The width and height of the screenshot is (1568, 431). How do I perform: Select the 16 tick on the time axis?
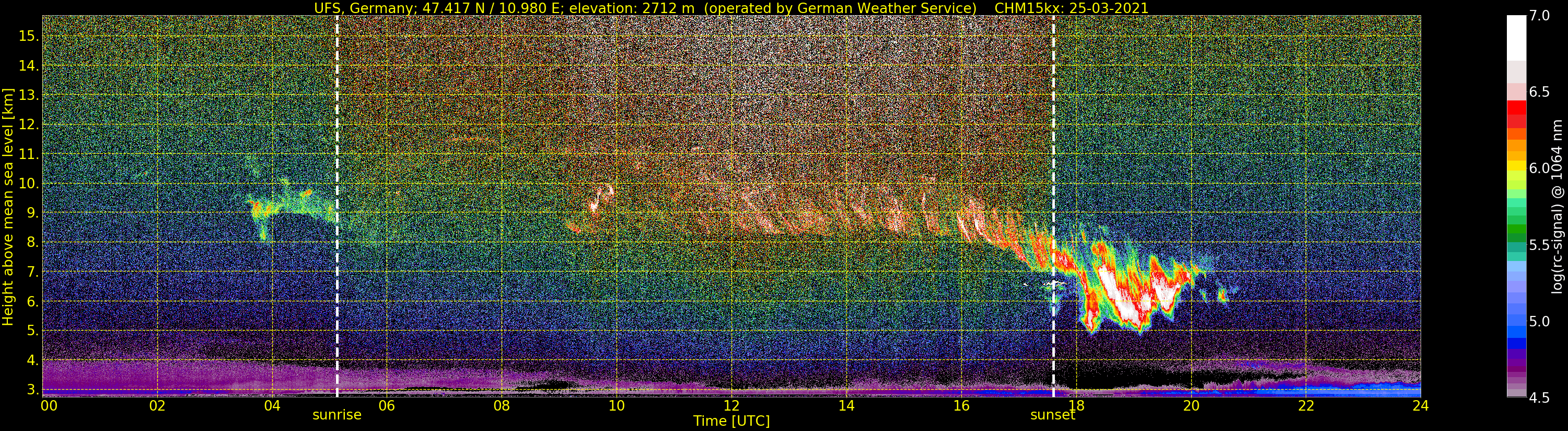click(961, 406)
